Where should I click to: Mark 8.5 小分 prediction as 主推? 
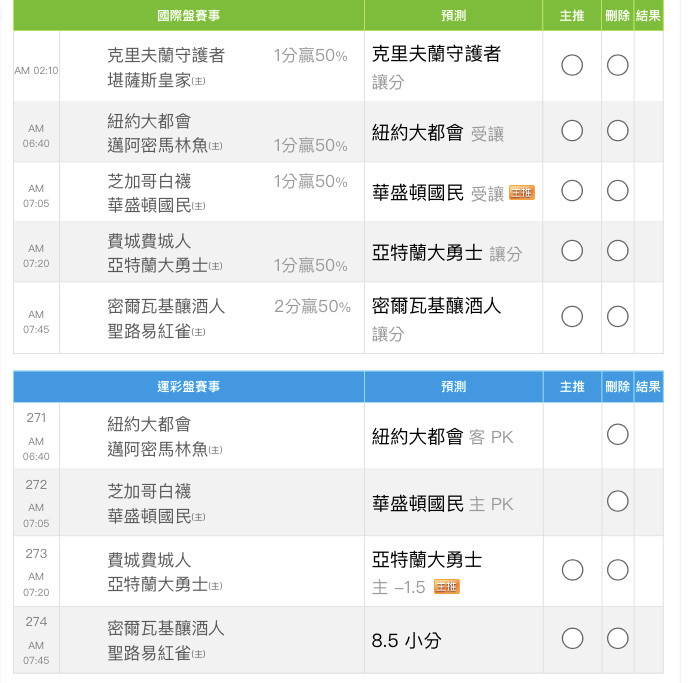tap(572, 638)
